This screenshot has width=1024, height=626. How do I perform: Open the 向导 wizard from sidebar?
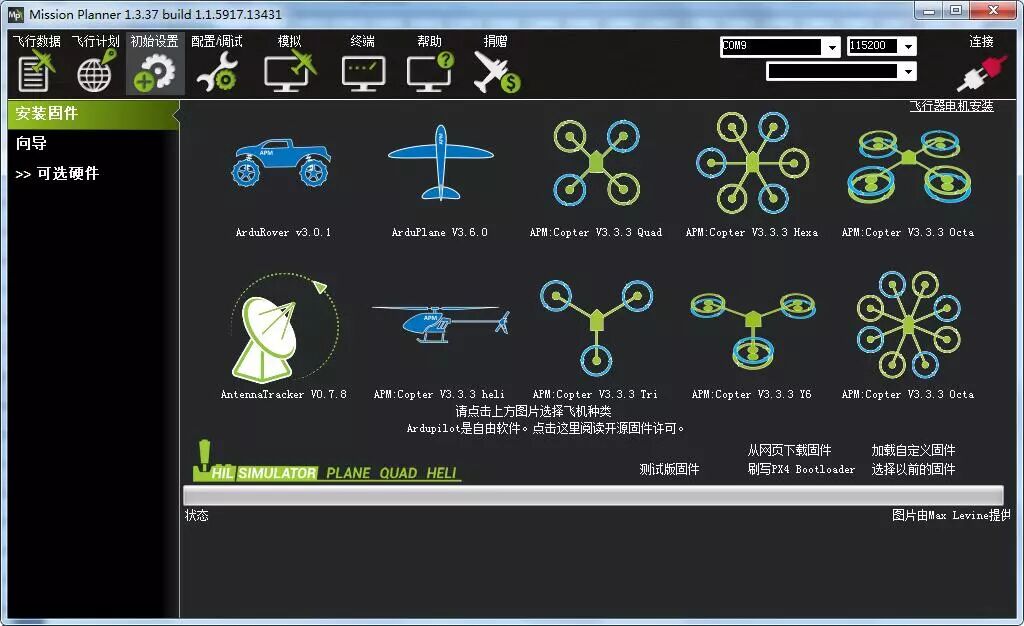point(30,142)
